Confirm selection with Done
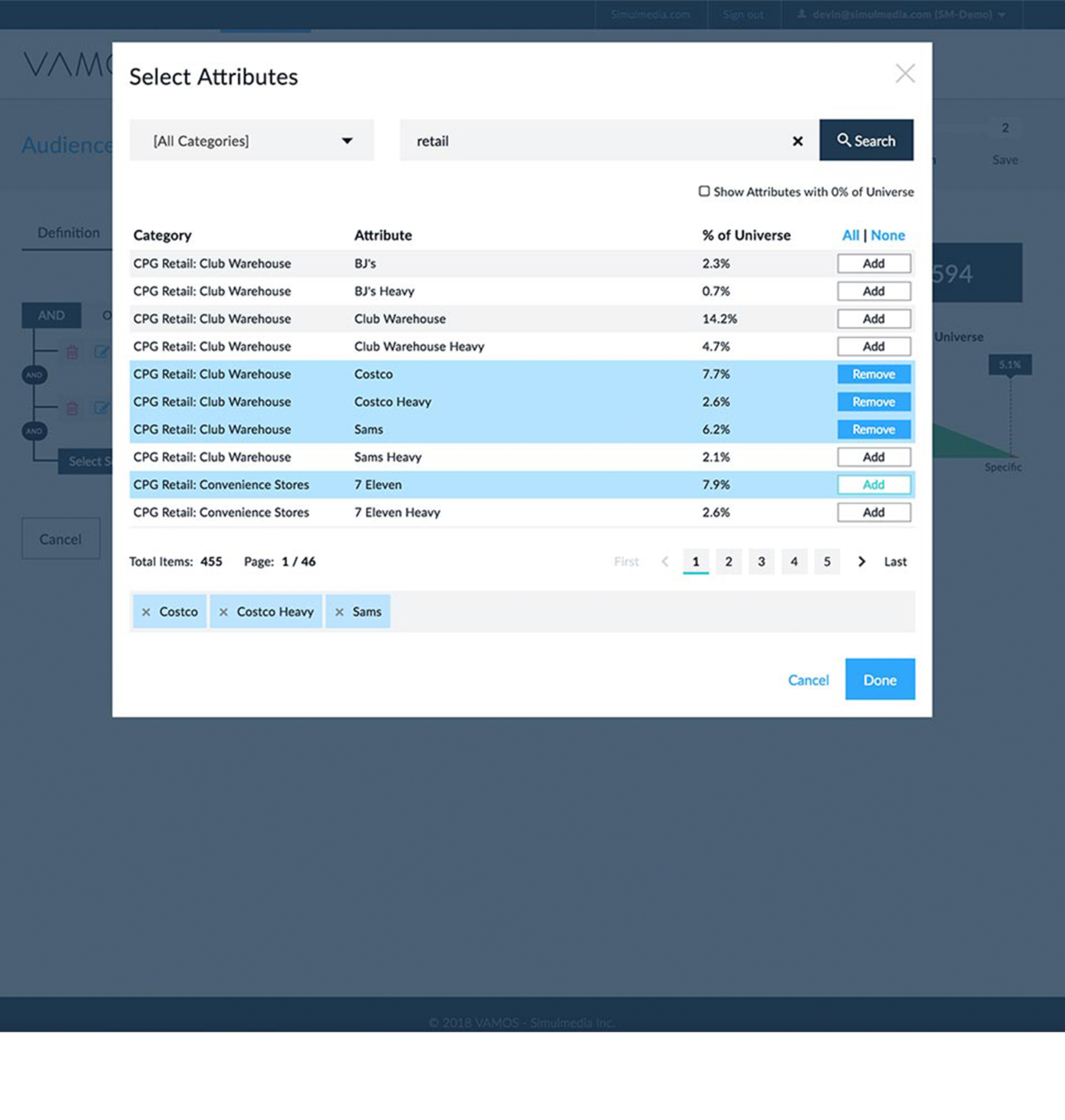This screenshot has height=1120, width=1065. 880,679
